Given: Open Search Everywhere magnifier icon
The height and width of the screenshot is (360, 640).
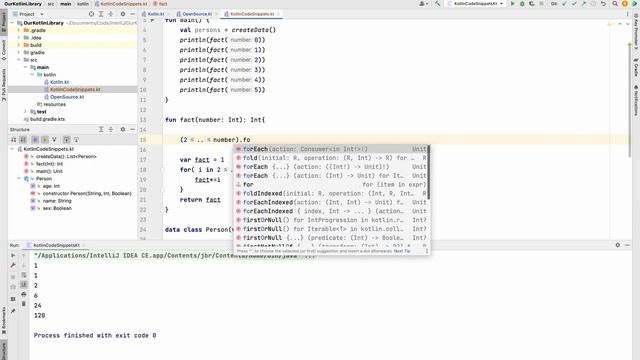Looking at the screenshot, I should point(615,4).
